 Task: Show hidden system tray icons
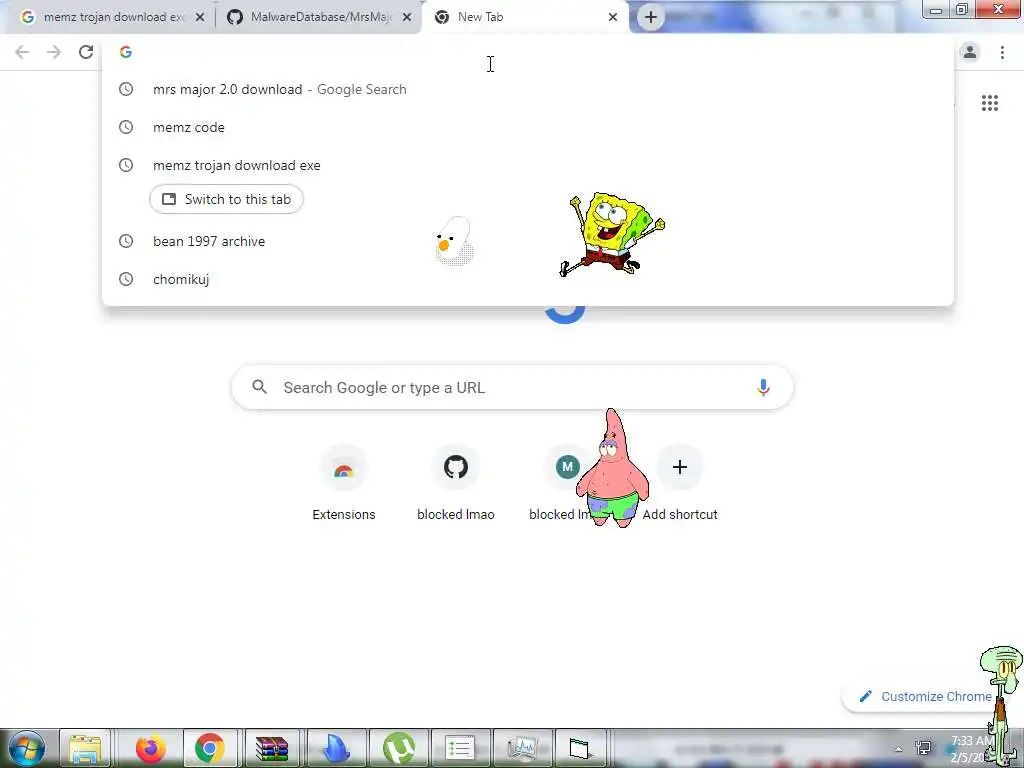click(x=899, y=749)
